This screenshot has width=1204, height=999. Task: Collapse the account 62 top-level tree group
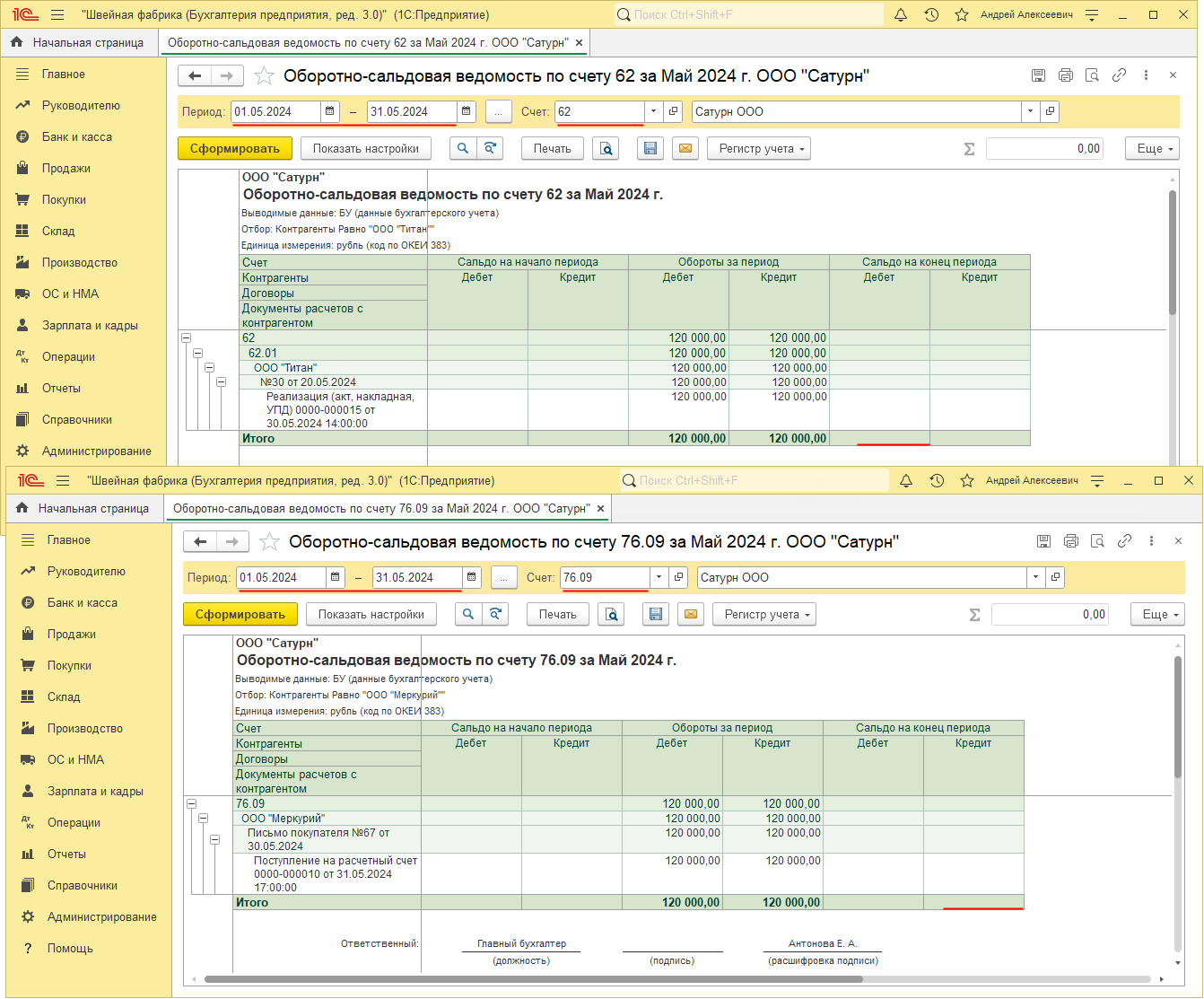[x=186, y=338]
